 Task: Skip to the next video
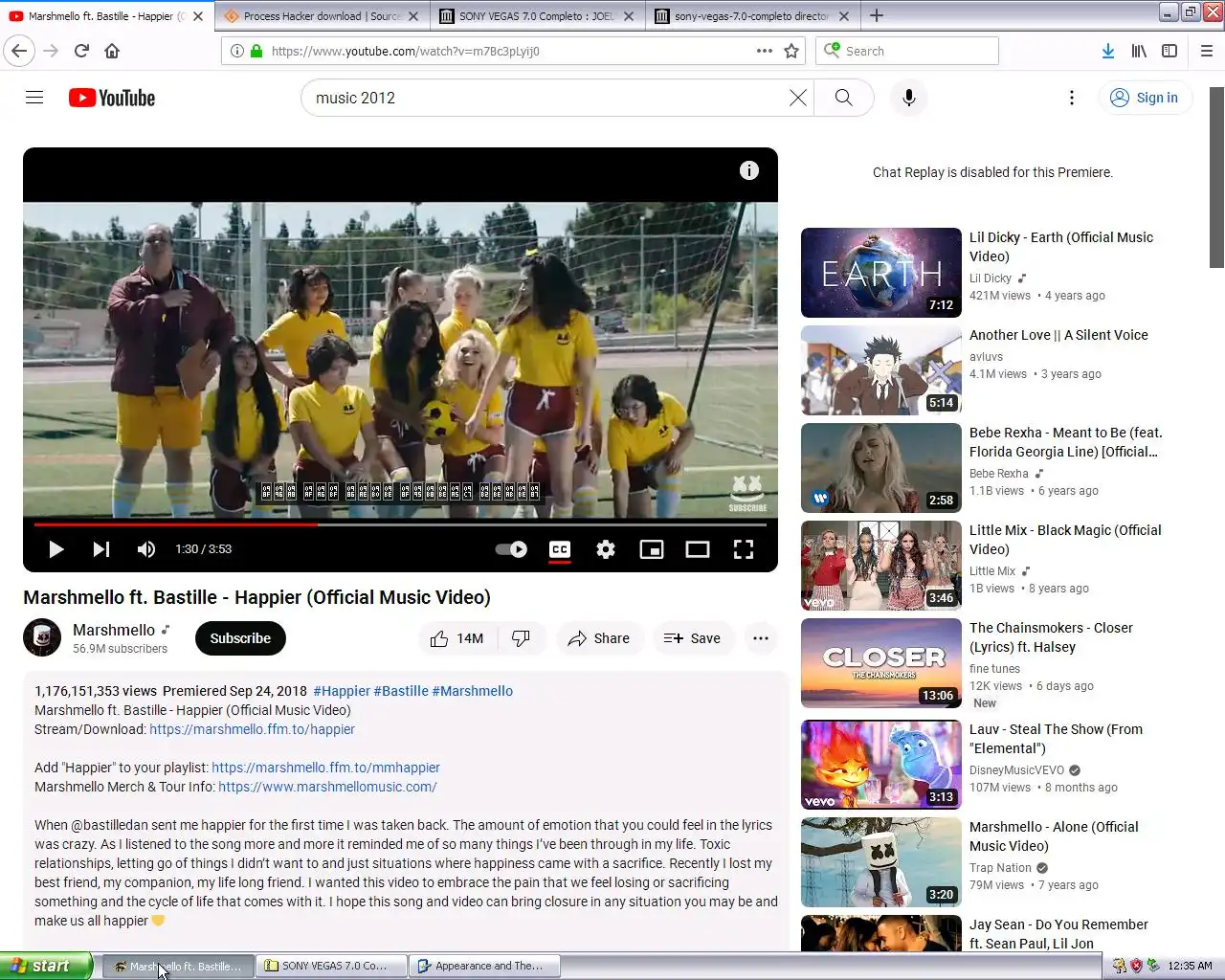coord(100,549)
